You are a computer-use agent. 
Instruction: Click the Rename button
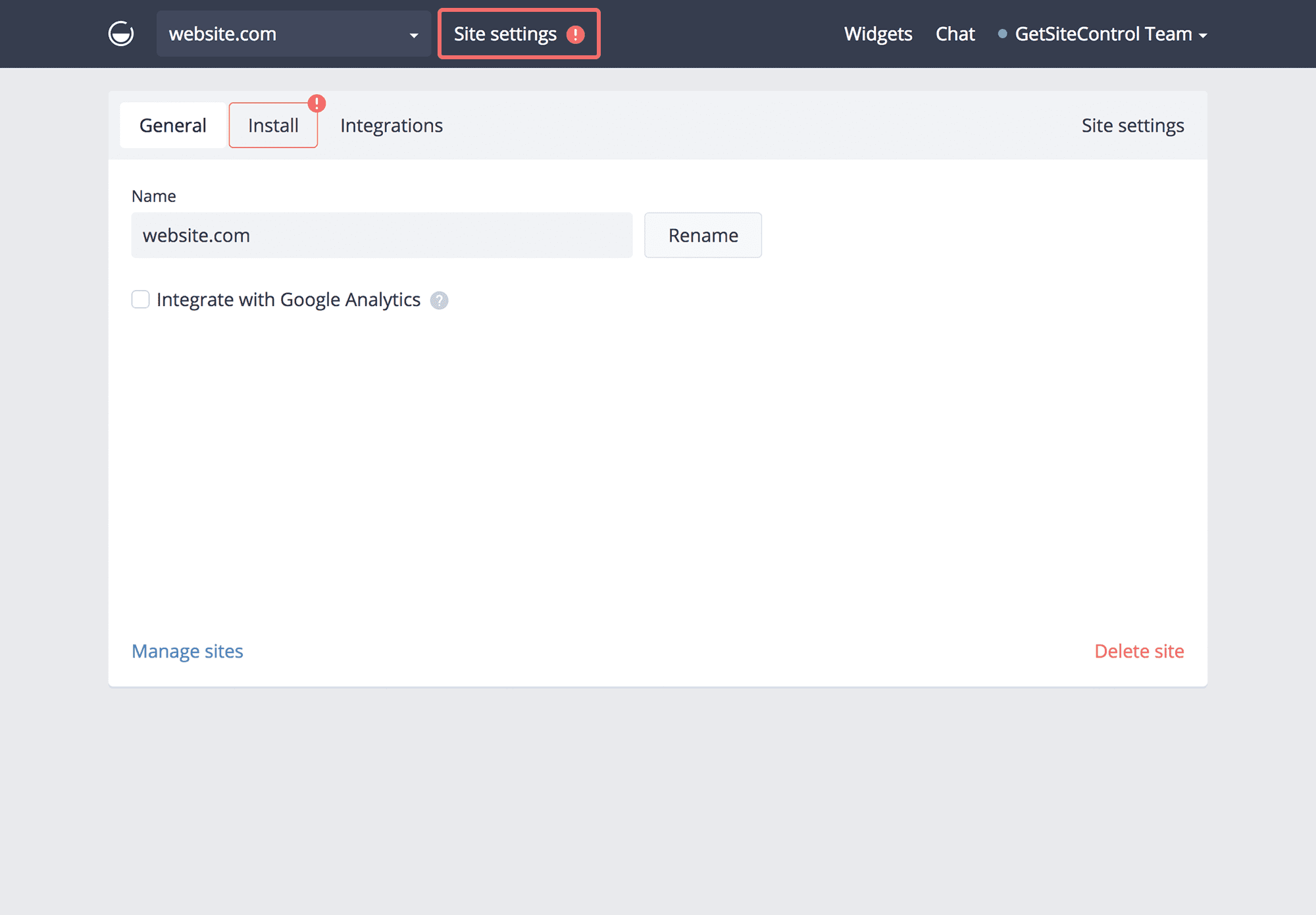coord(702,235)
